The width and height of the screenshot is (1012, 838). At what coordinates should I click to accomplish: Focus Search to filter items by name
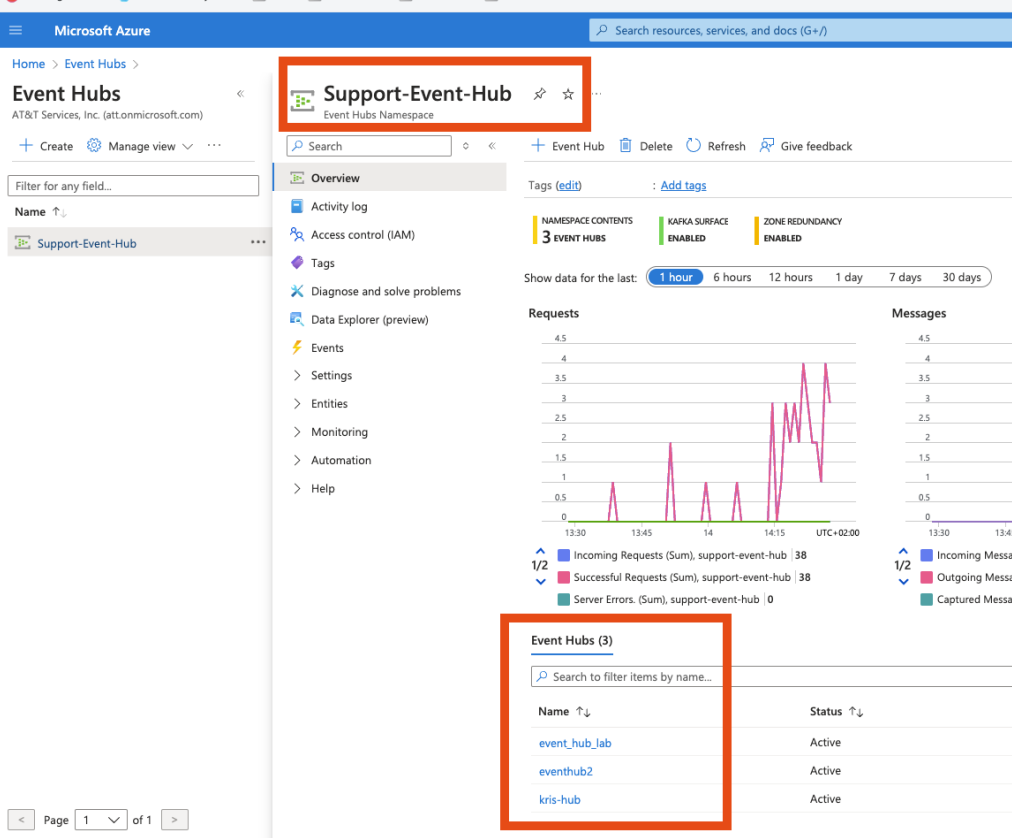(771, 677)
